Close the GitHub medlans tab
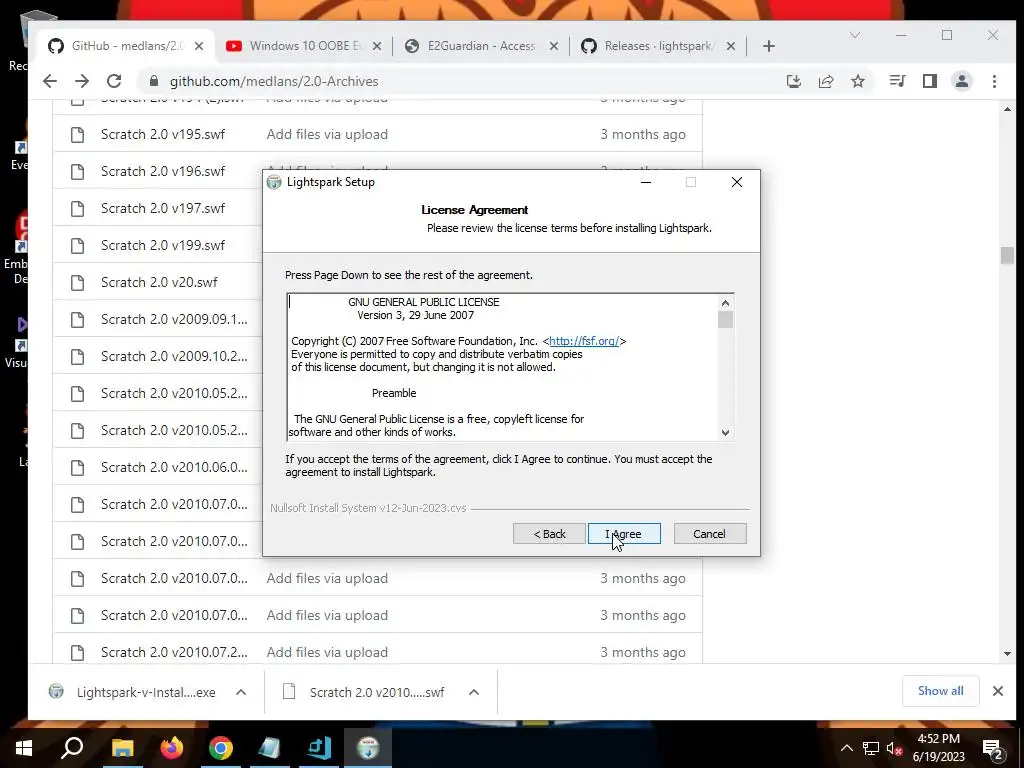Screen dimensions: 1024x768 (199, 46)
